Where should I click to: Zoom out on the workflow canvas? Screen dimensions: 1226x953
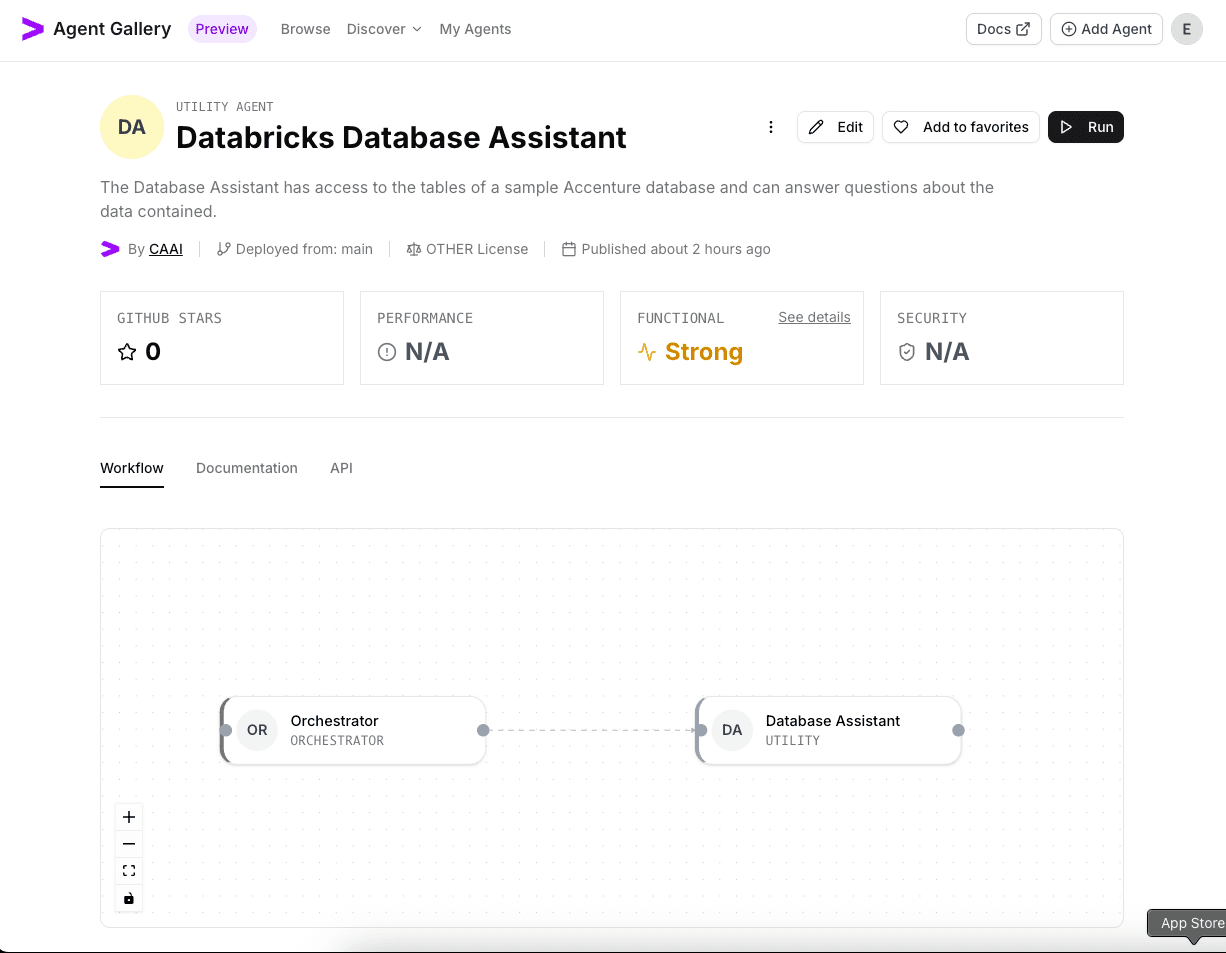coord(128,843)
